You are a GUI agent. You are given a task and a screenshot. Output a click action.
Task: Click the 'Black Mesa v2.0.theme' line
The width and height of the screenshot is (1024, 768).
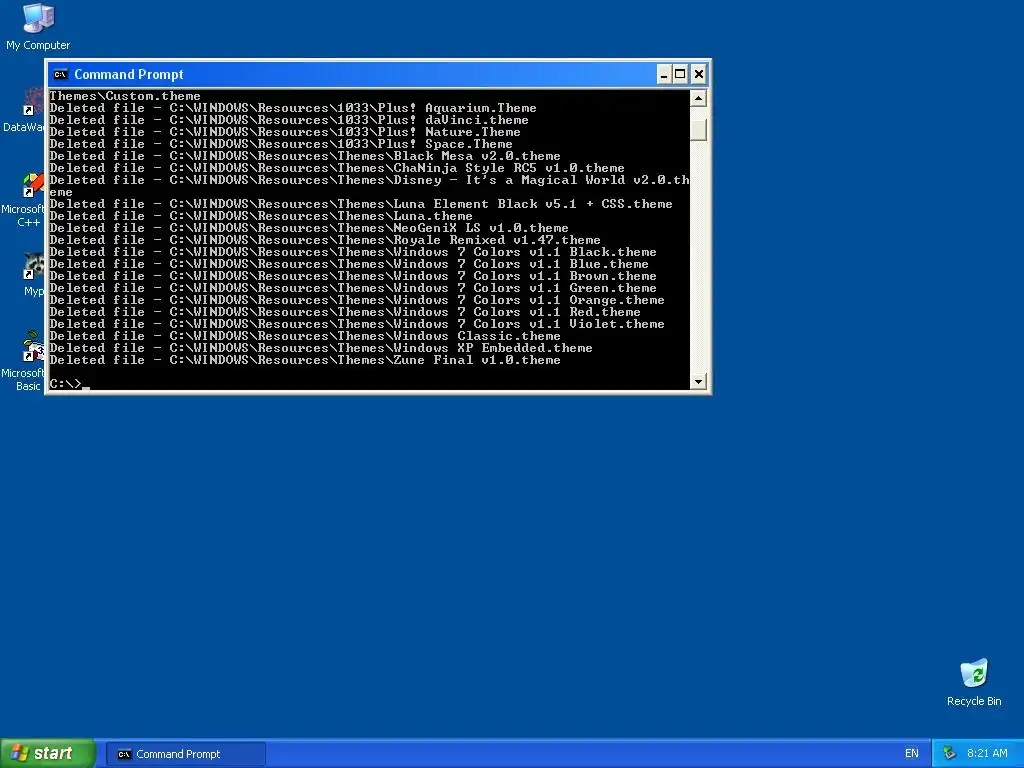(305, 156)
